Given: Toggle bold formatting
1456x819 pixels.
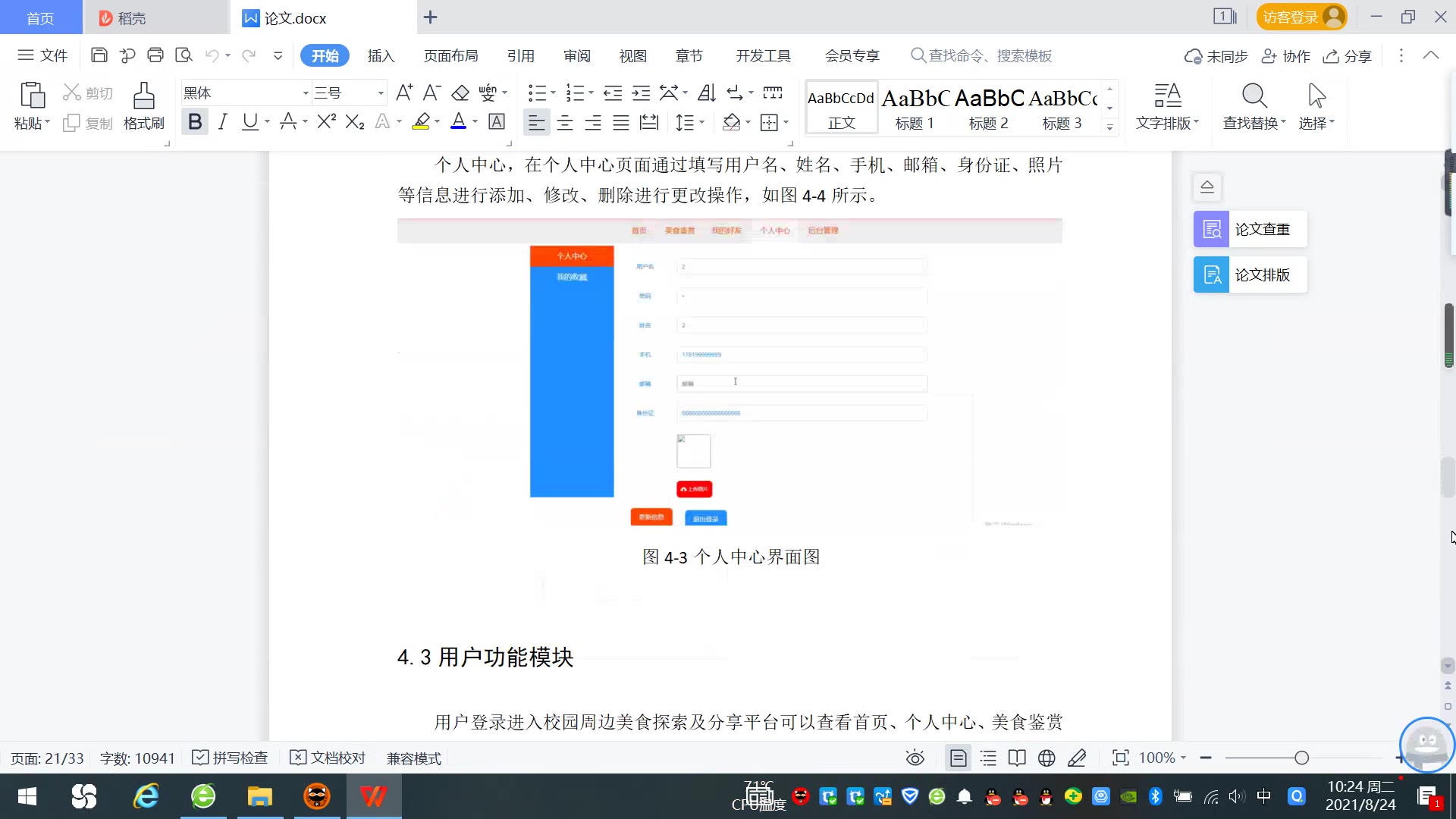Looking at the screenshot, I should [195, 122].
